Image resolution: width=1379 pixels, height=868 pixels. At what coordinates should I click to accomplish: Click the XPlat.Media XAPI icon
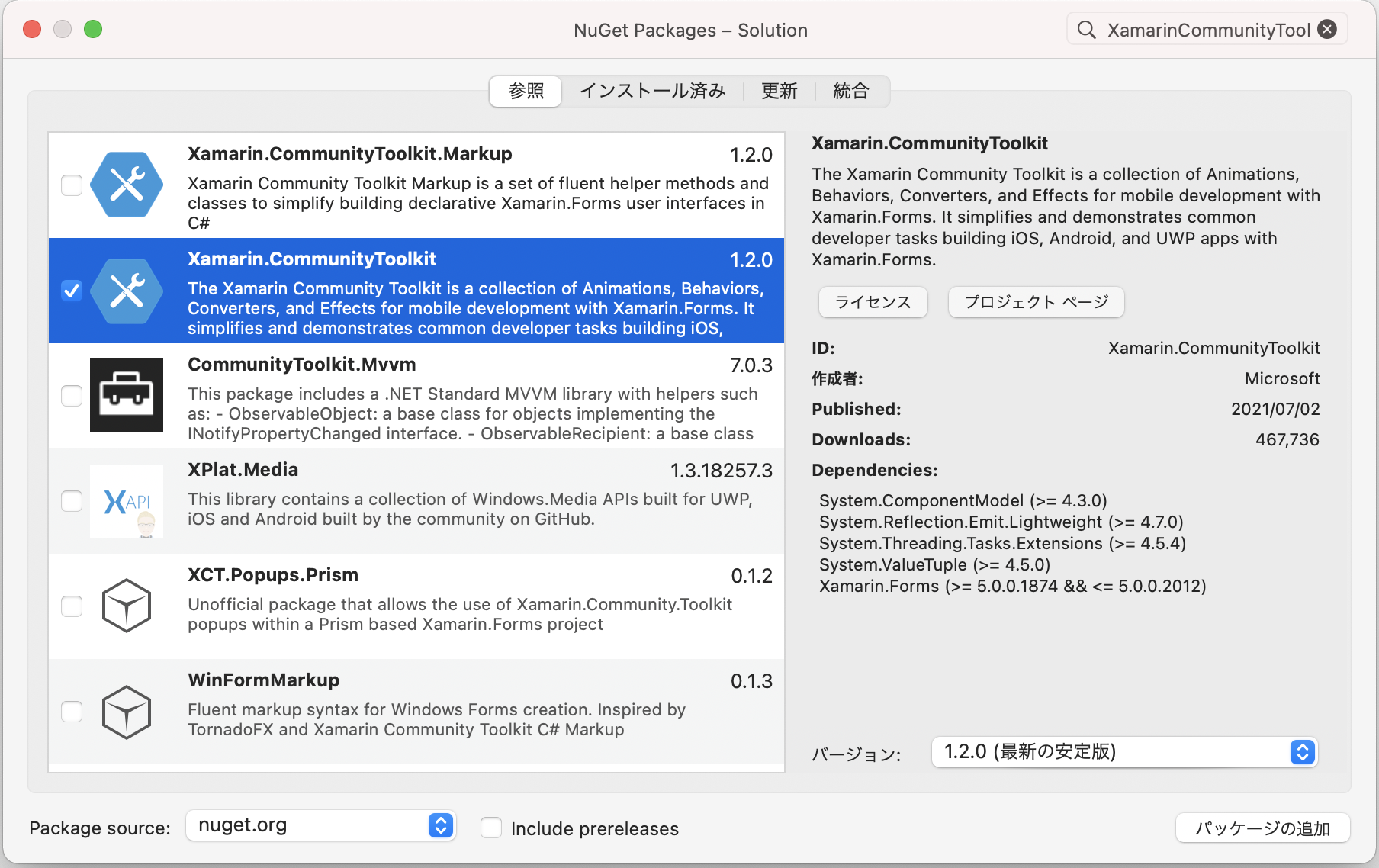127,502
